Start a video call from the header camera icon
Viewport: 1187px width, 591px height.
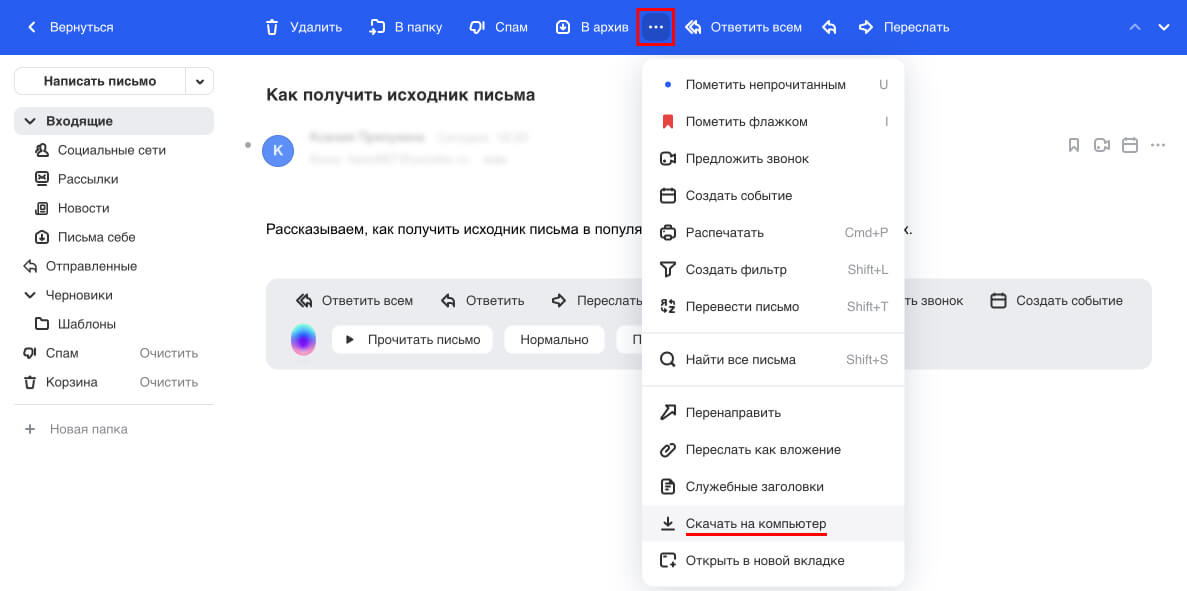1101,145
